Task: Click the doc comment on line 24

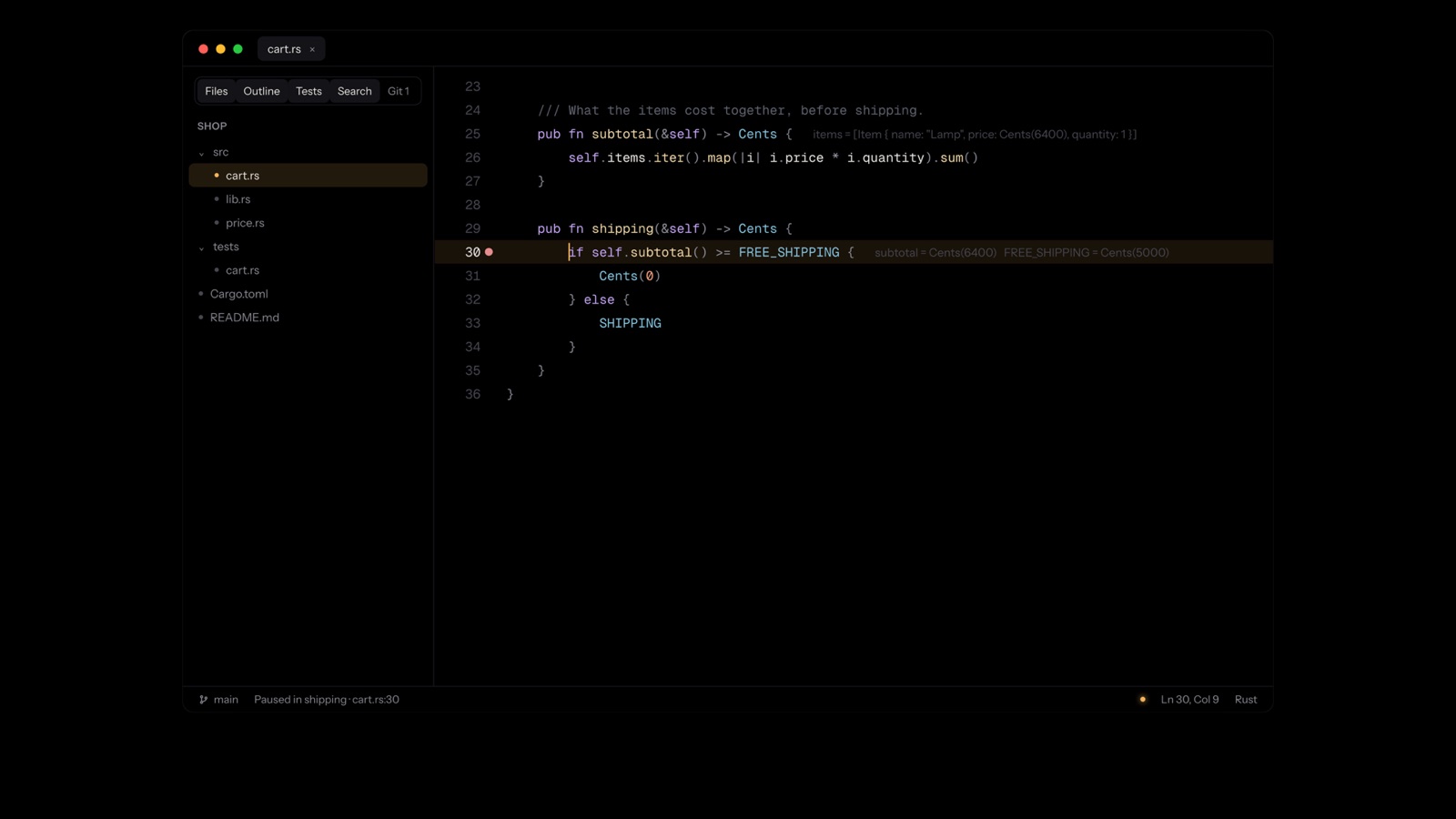Action: (x=731, y=110)
